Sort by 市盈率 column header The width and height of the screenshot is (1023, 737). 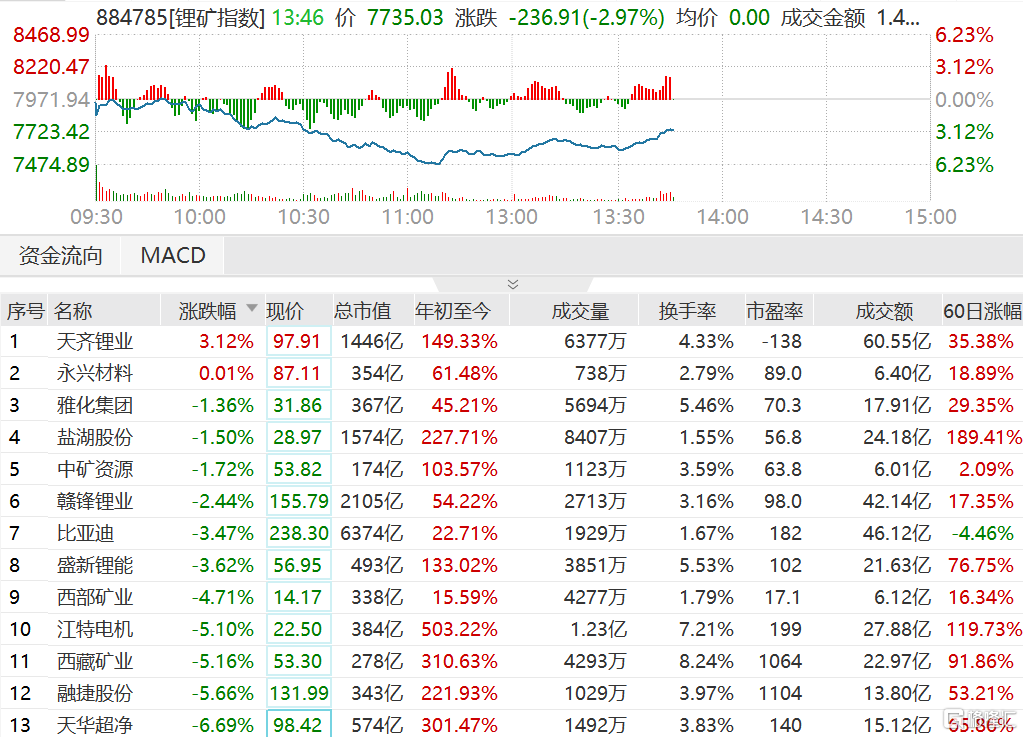click(773, 311)
